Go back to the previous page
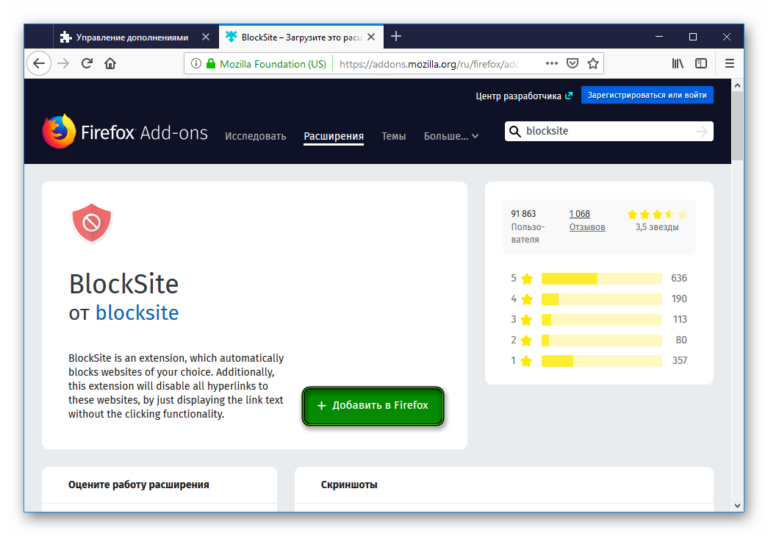Viewport: 768px width, 536px height. tap(39, 64)
